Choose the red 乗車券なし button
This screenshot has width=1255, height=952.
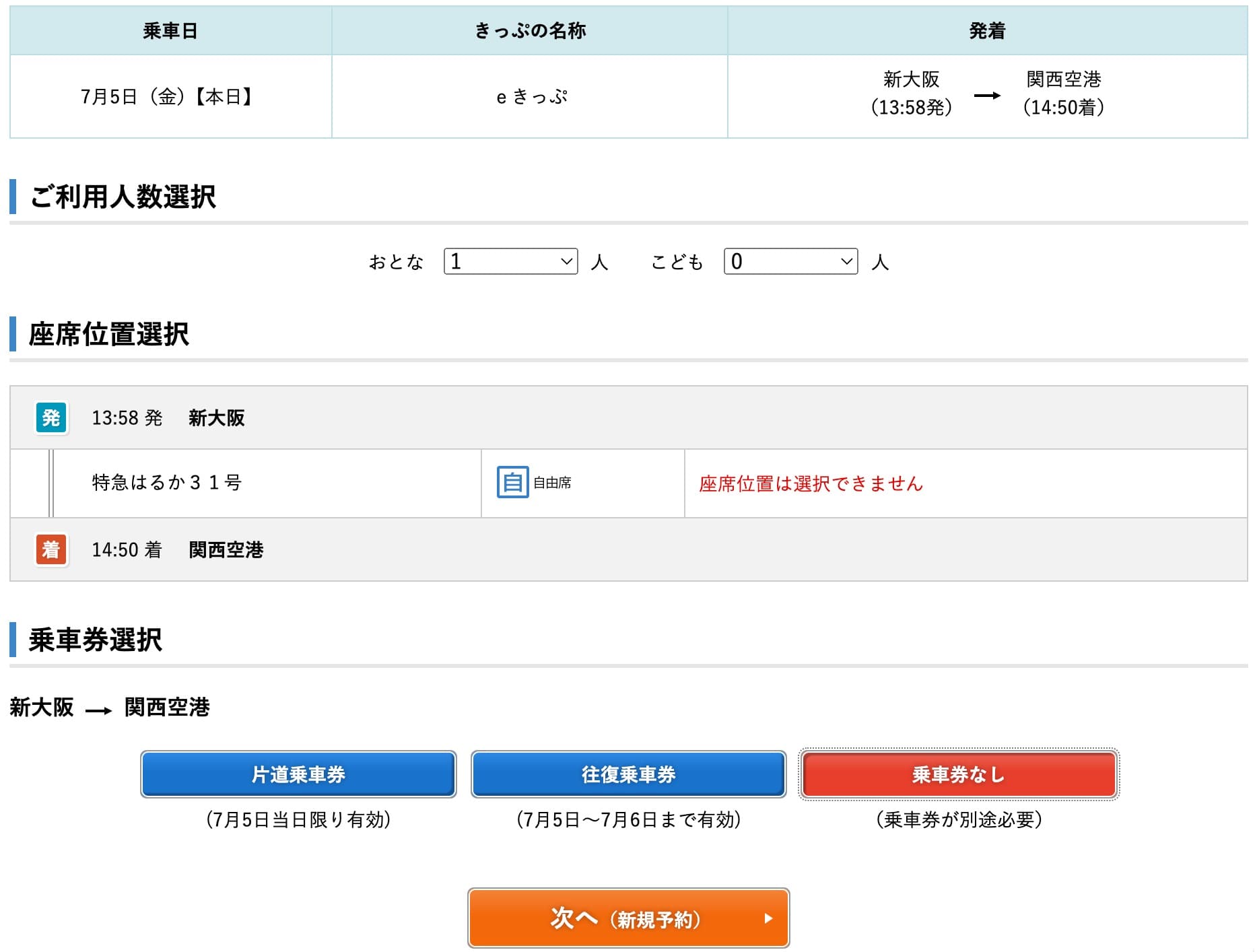coord(959,774)
